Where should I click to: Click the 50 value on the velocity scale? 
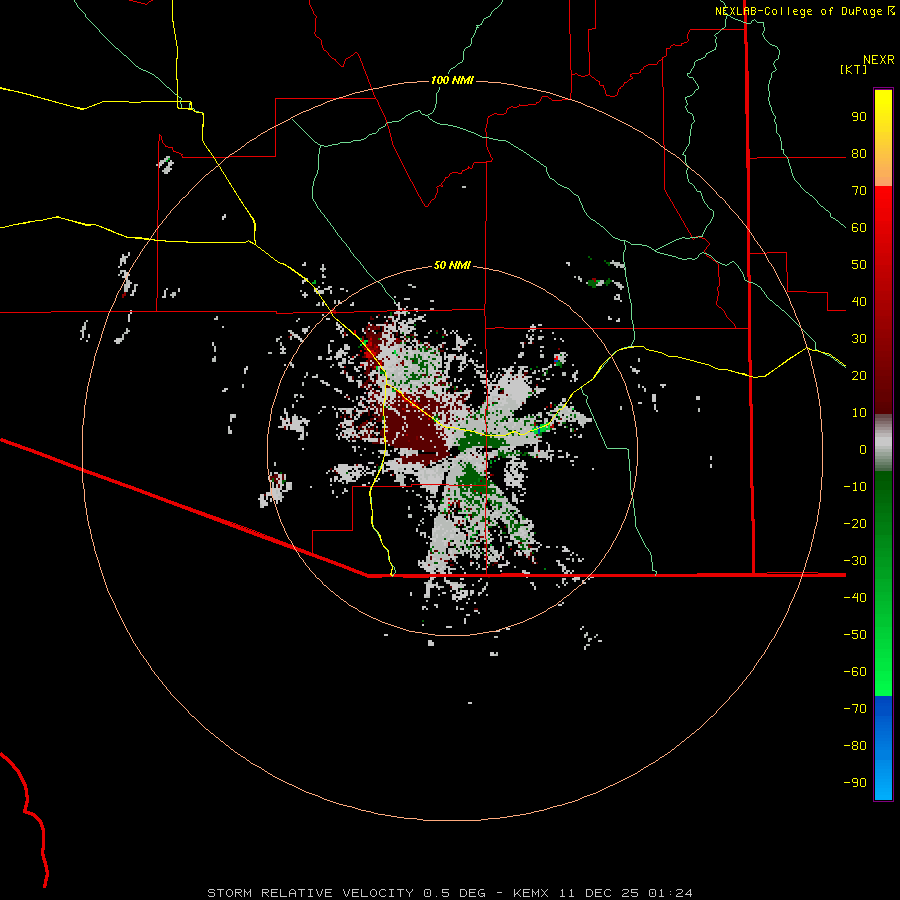click(859, 265)
